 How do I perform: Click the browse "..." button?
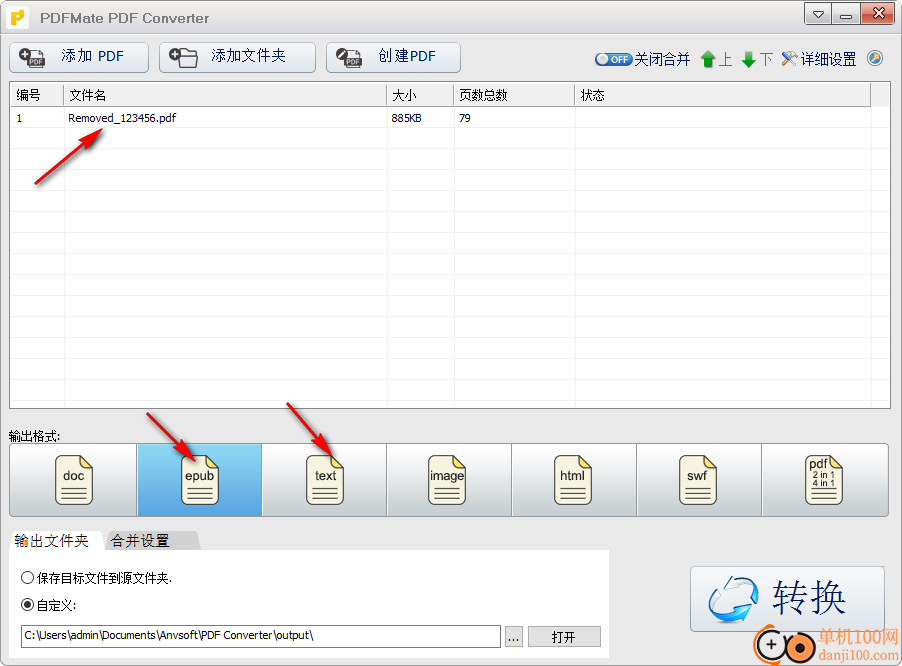coord(514,637)
